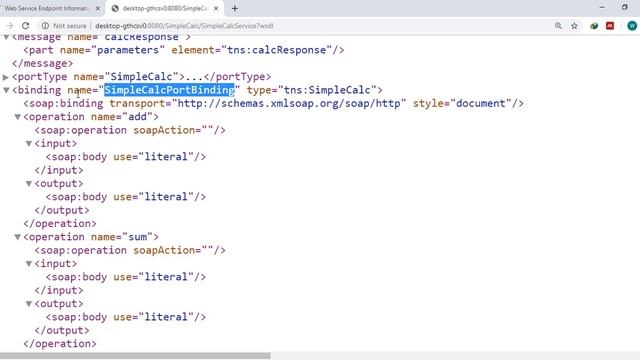Reload the WSDL page
Viewport: 640px width, 360px height.
pyautogui.click(x=25, y=26)
